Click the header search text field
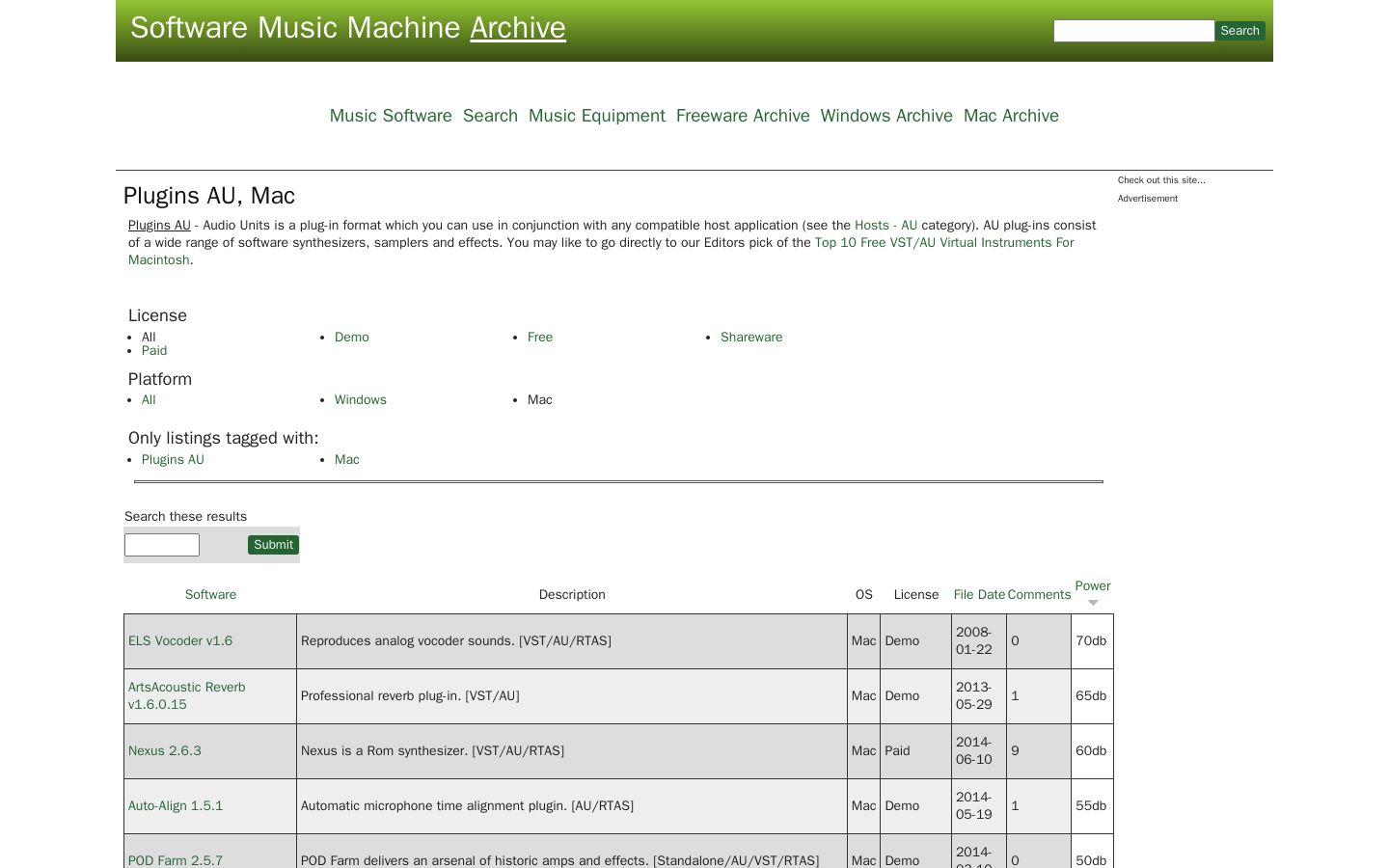The width and height of the screenshot is (1389, 868). click(1133, 31)
